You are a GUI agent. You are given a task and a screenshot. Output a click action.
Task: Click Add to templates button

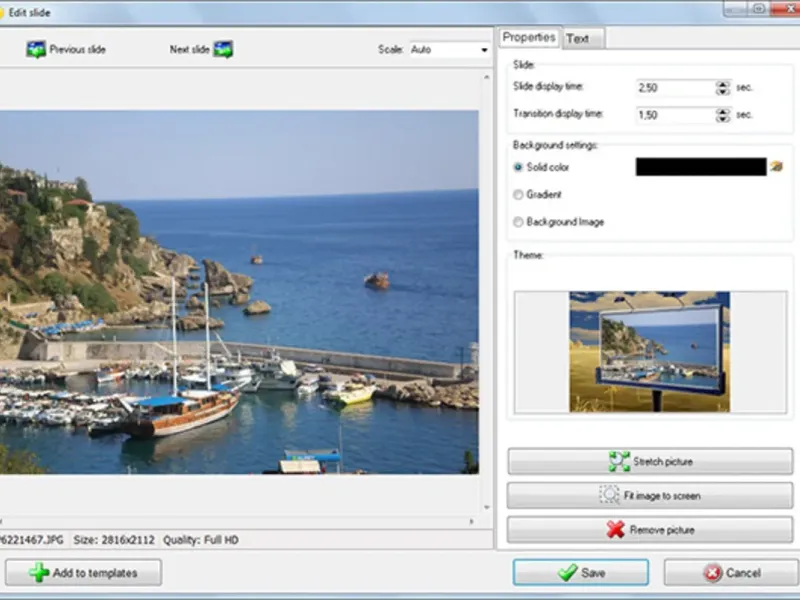coord(84,573)
